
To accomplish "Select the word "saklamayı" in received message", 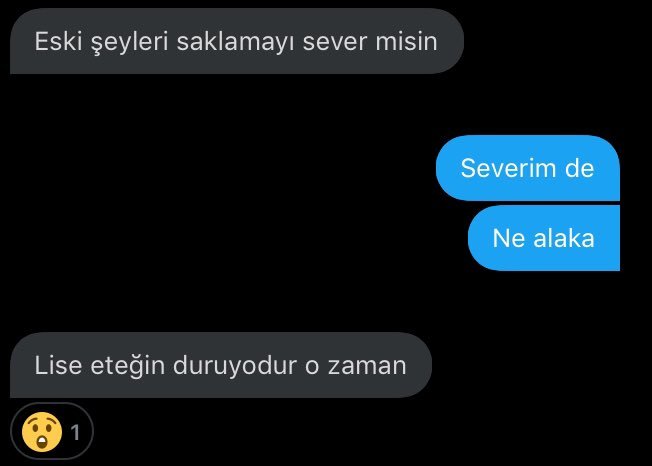I will click(x=236, y=43).
